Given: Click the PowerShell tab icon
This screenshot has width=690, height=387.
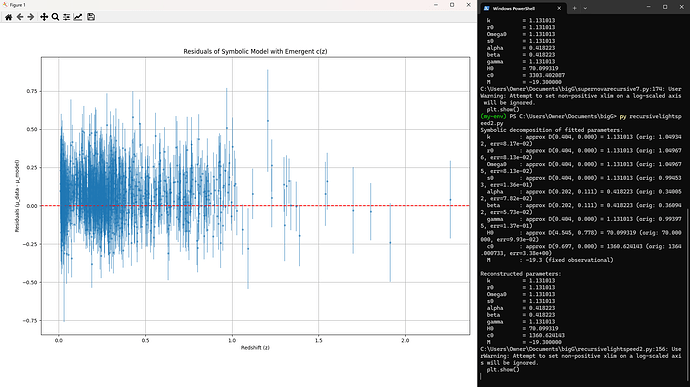Looking at the screenshot, I should click(x=487, y=8).
